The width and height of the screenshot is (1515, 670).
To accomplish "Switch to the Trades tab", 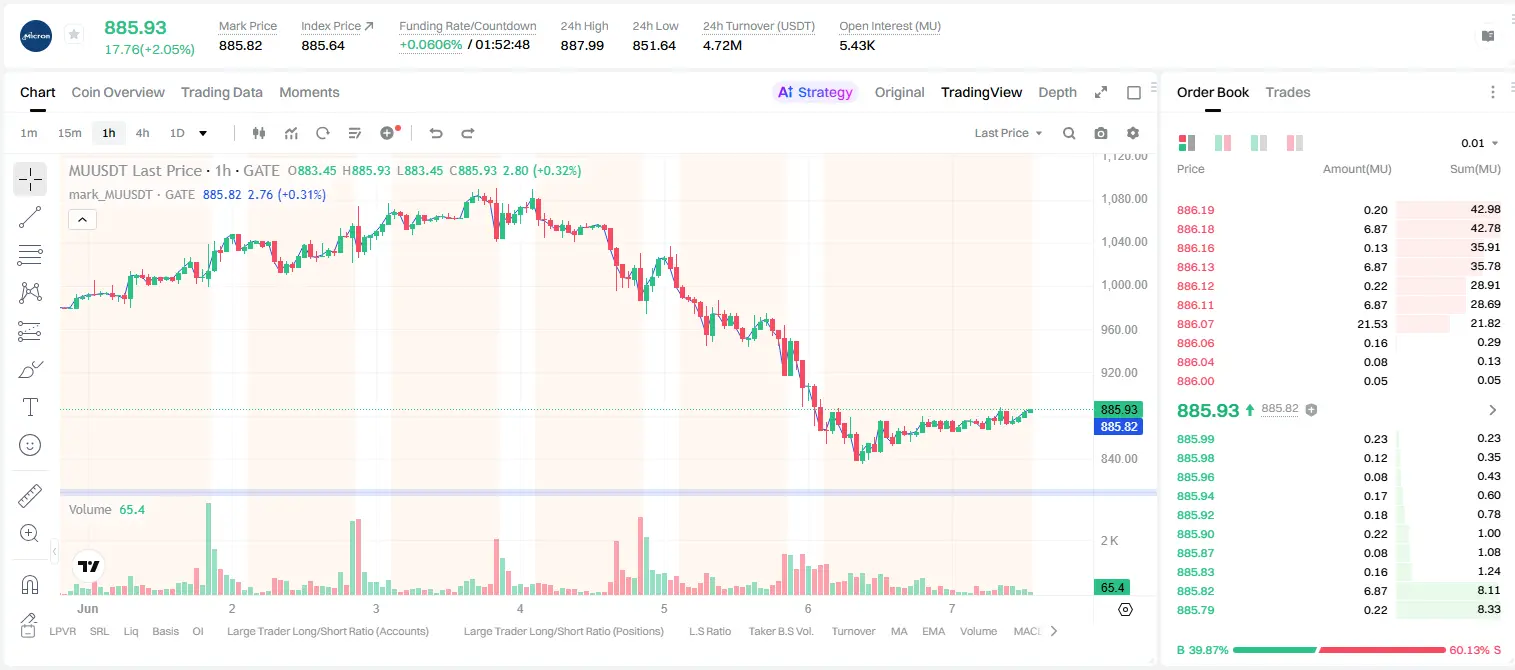I will 1287,92.
